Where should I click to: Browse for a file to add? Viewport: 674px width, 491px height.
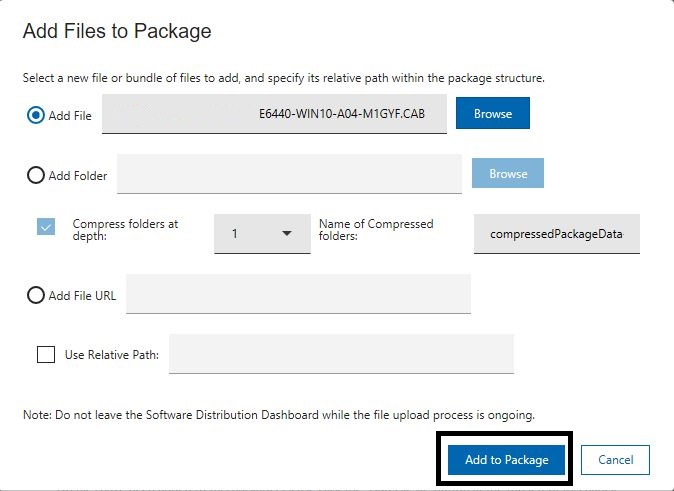[x=493, y=113]
